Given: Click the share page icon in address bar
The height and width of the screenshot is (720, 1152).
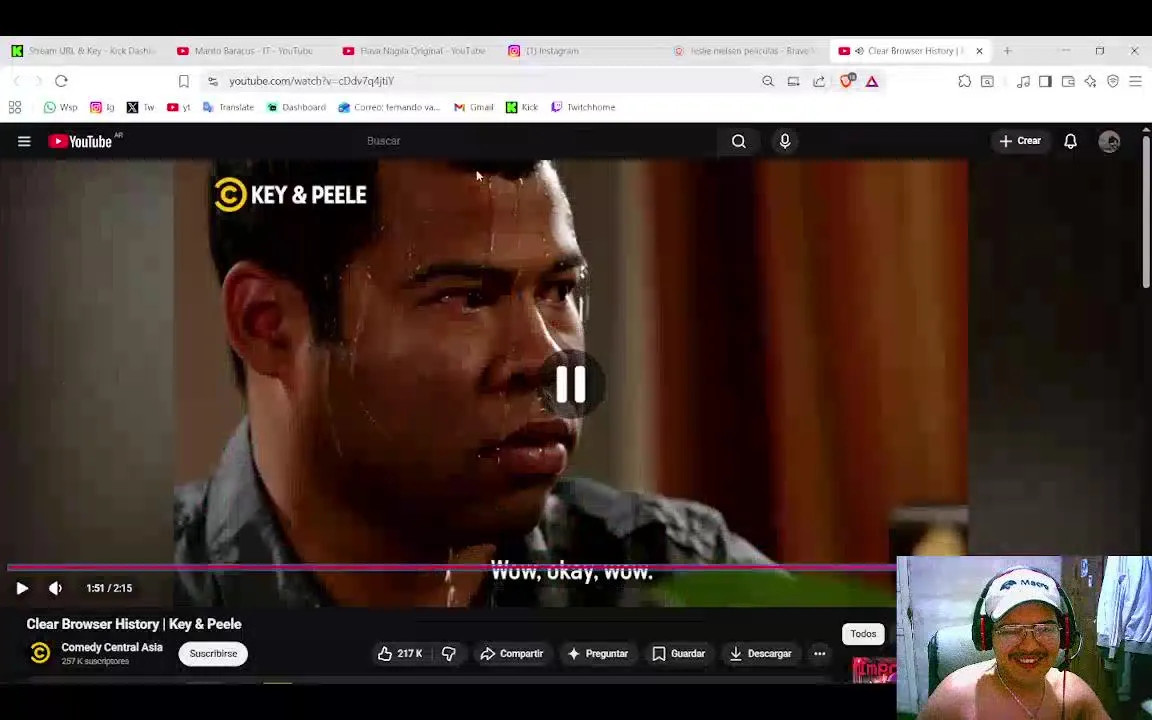Looking at the screenshot, I should point(818,81).
